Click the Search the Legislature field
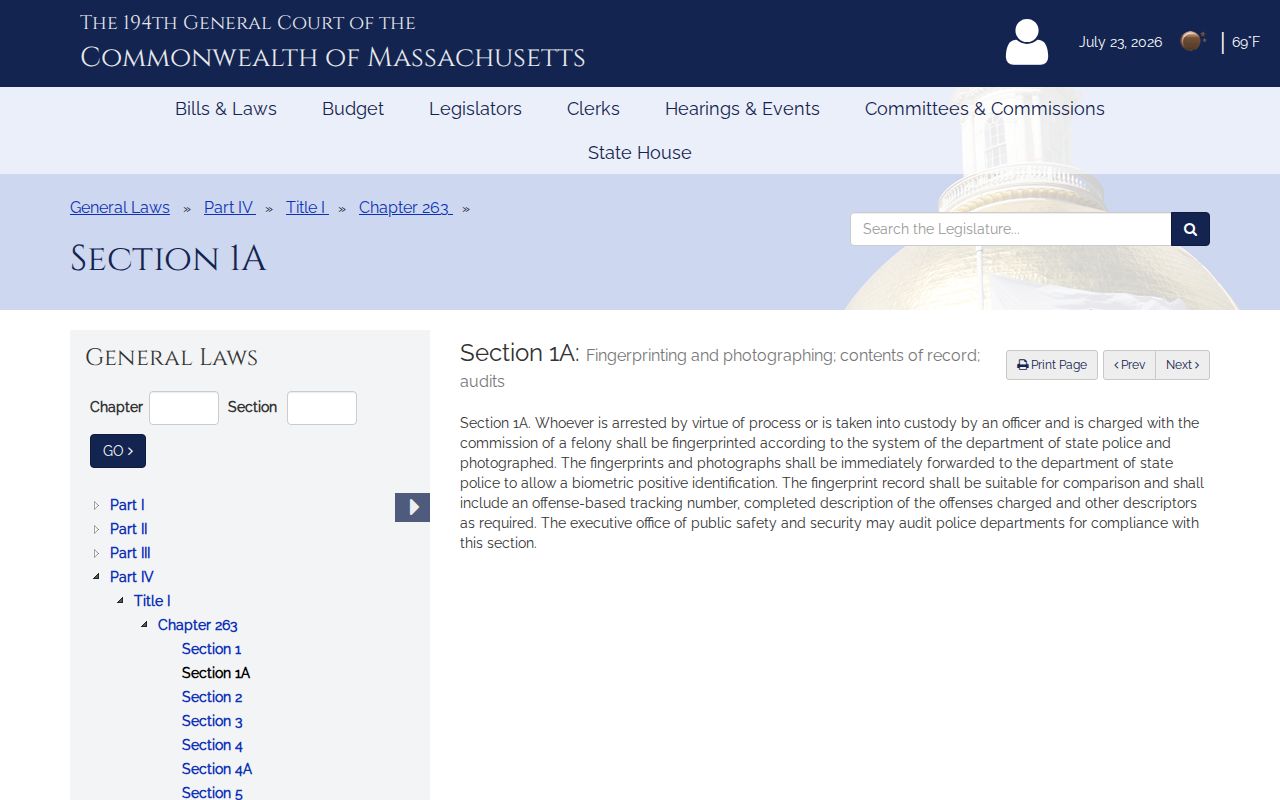The width and height of the screenshot is (1280, 800). [x=1010, y=229]
